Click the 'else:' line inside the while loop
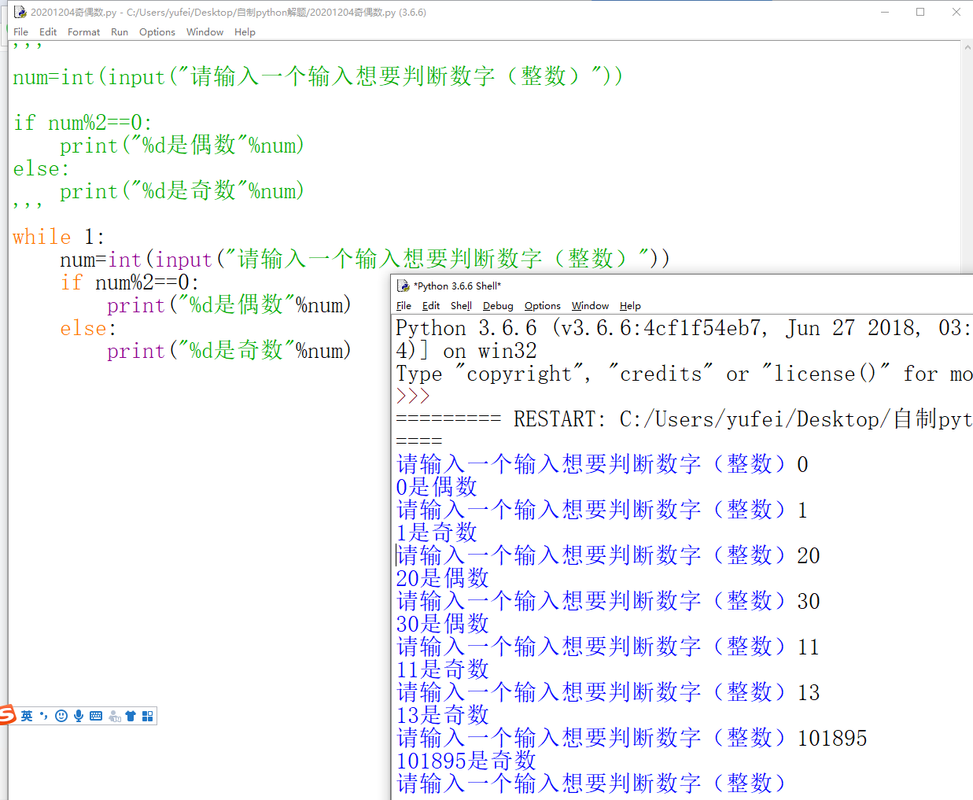This screenshot has height=800, width=973. (x=87, y=328)
